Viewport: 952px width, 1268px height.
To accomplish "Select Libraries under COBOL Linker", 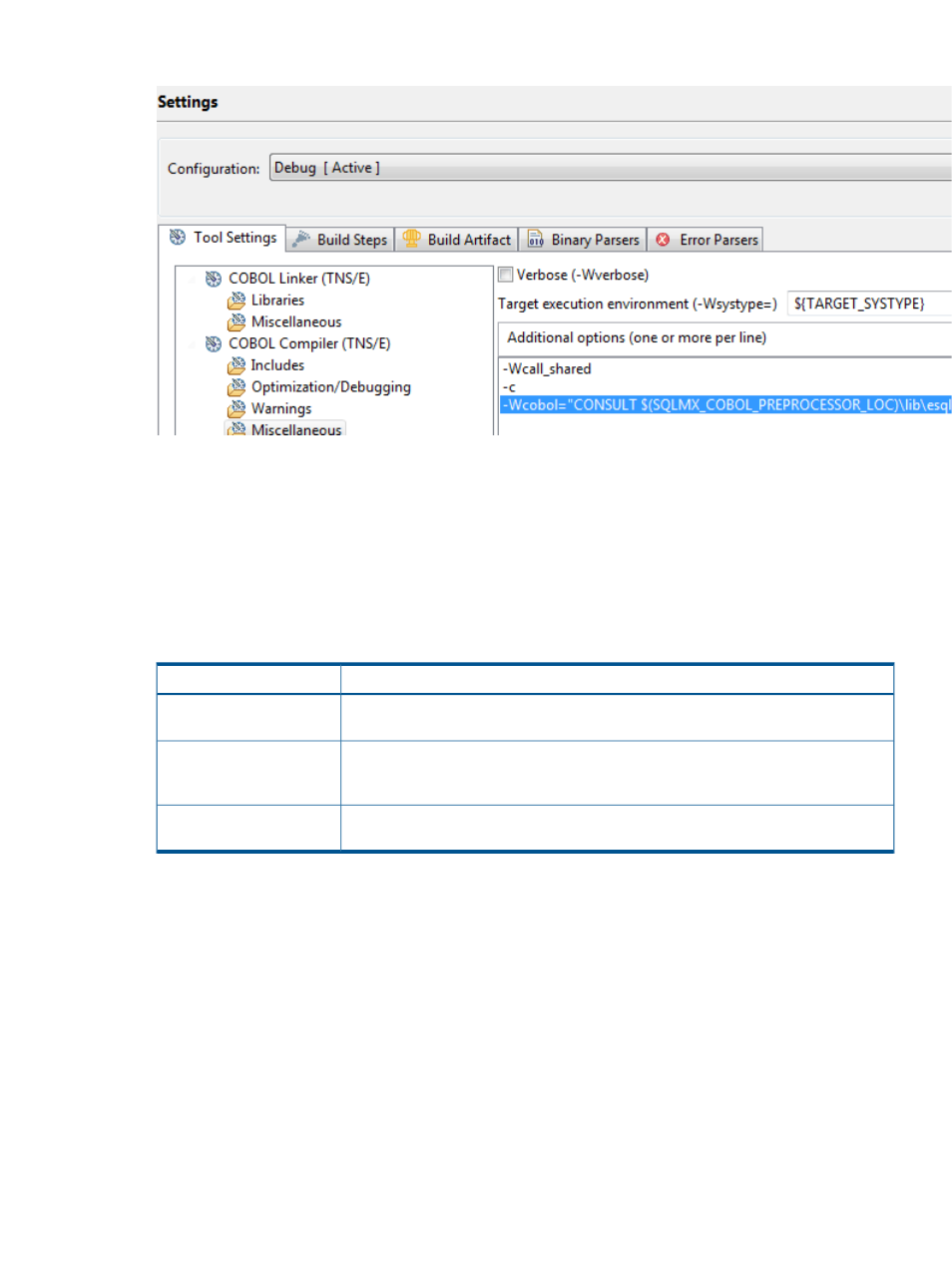I will (x=277, y=300).
